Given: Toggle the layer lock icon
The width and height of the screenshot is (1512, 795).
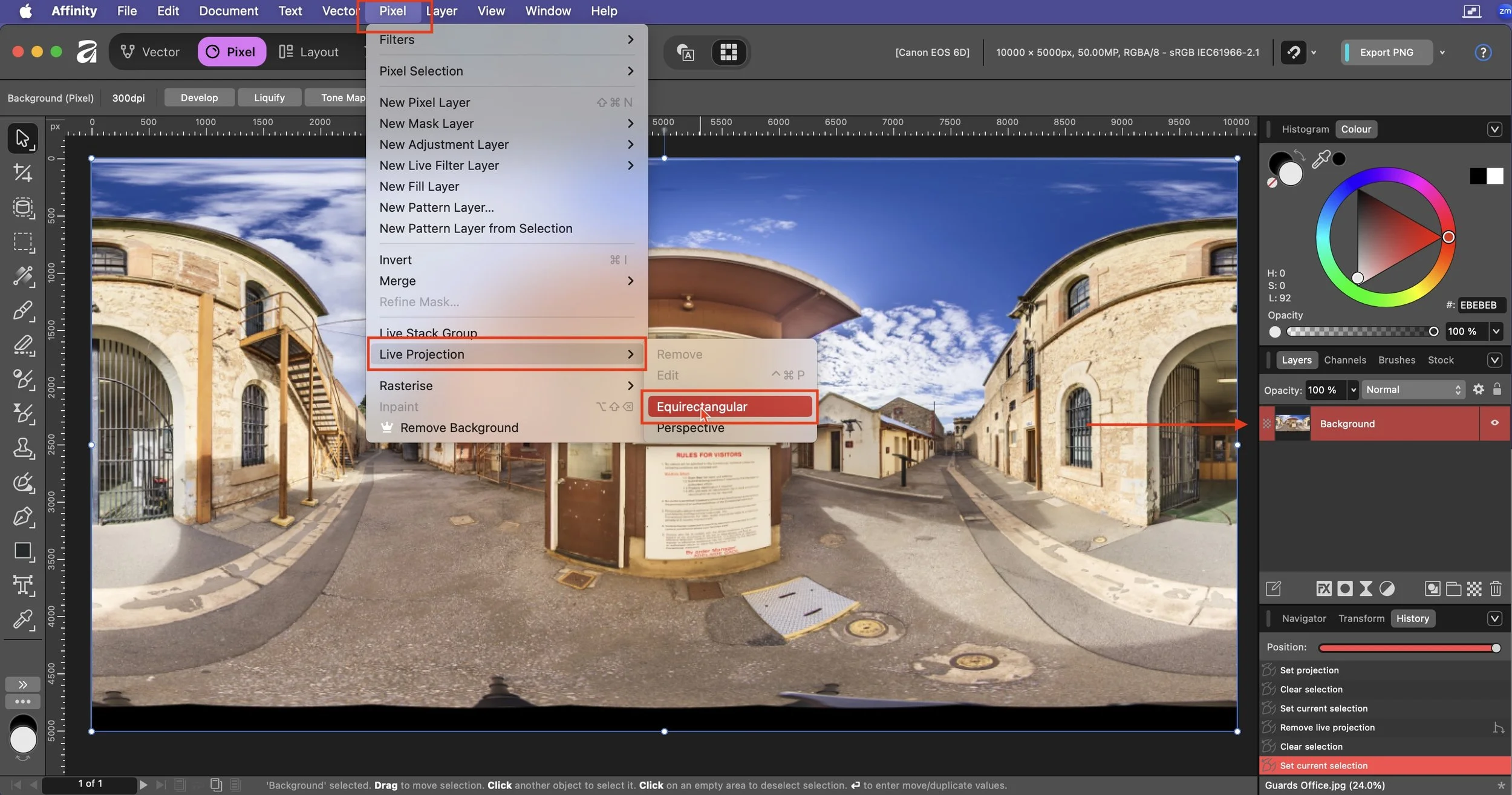Looking at the screenshot, I should coord(1497,389).
